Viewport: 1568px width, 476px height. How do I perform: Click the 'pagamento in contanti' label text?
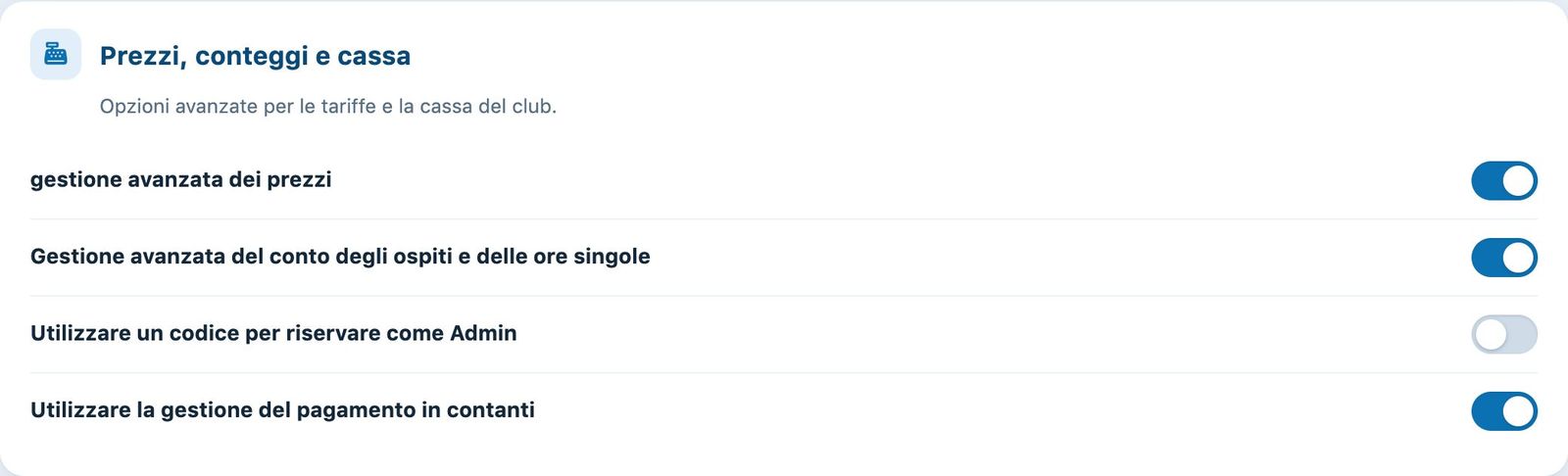point(416,409)
